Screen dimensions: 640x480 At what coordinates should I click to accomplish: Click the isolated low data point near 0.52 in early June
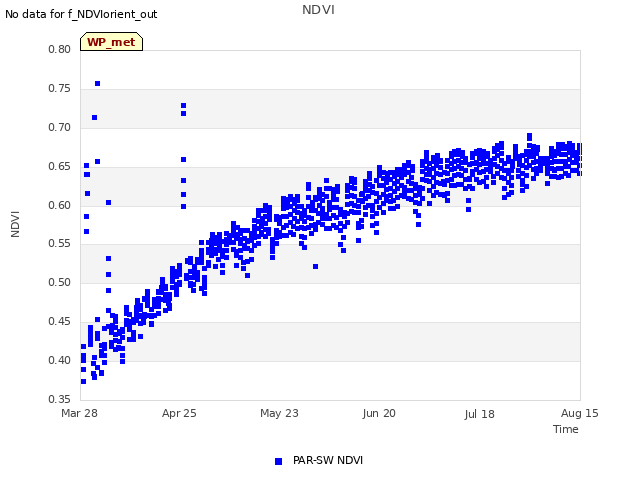(316, 267)
